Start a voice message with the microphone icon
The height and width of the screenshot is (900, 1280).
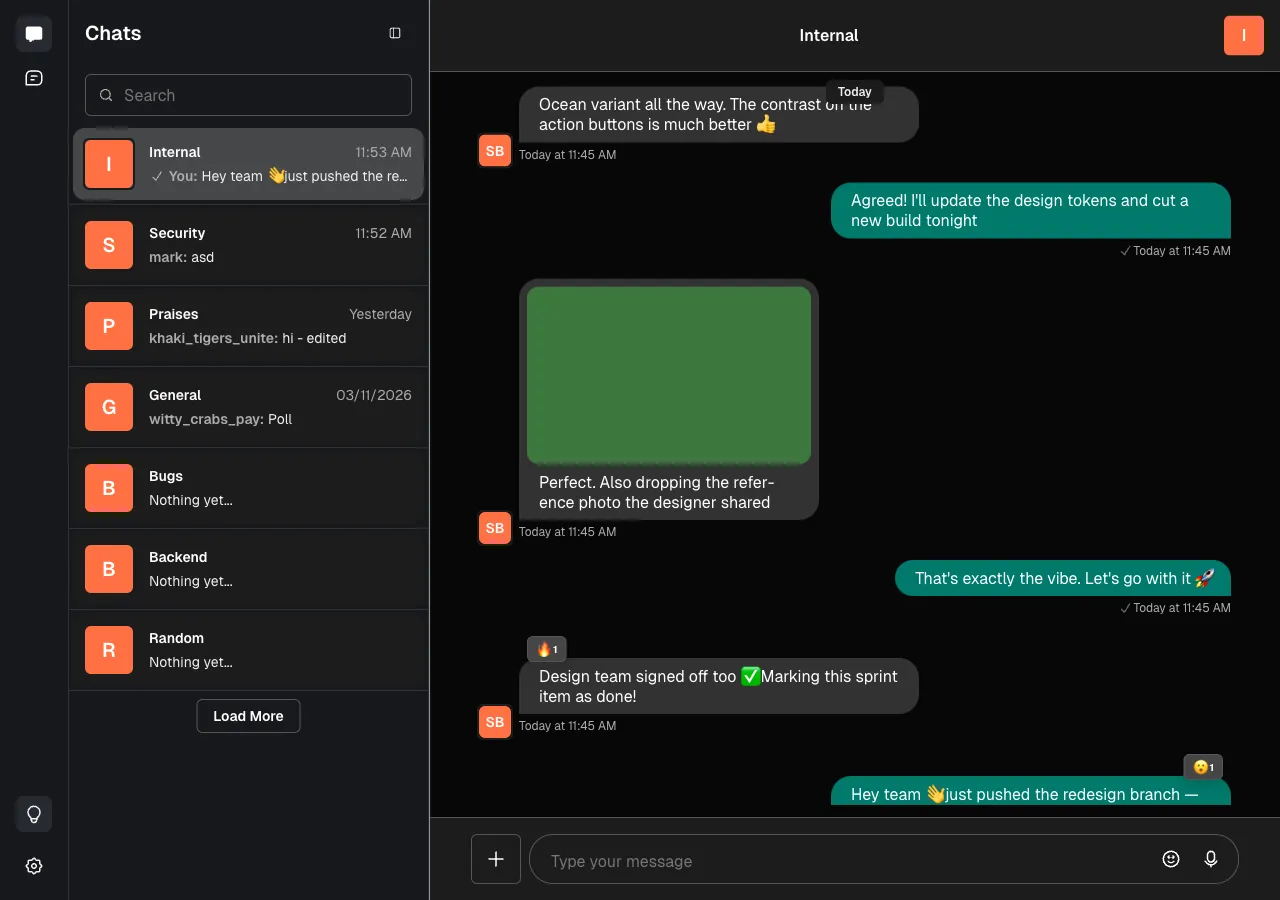(x=1211, y=859)
